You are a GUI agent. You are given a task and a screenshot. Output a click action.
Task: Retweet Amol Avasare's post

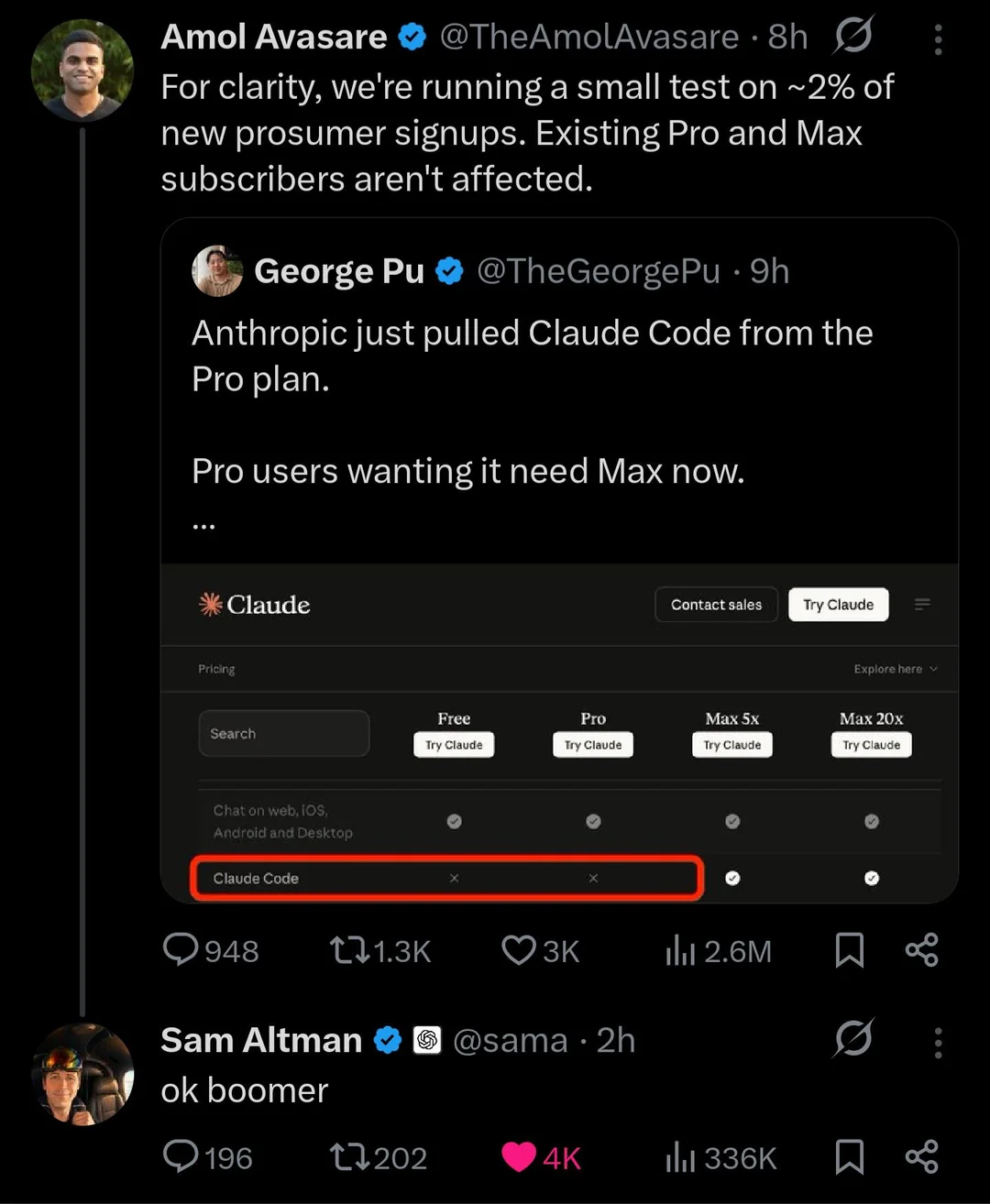[x=348, y=950]
